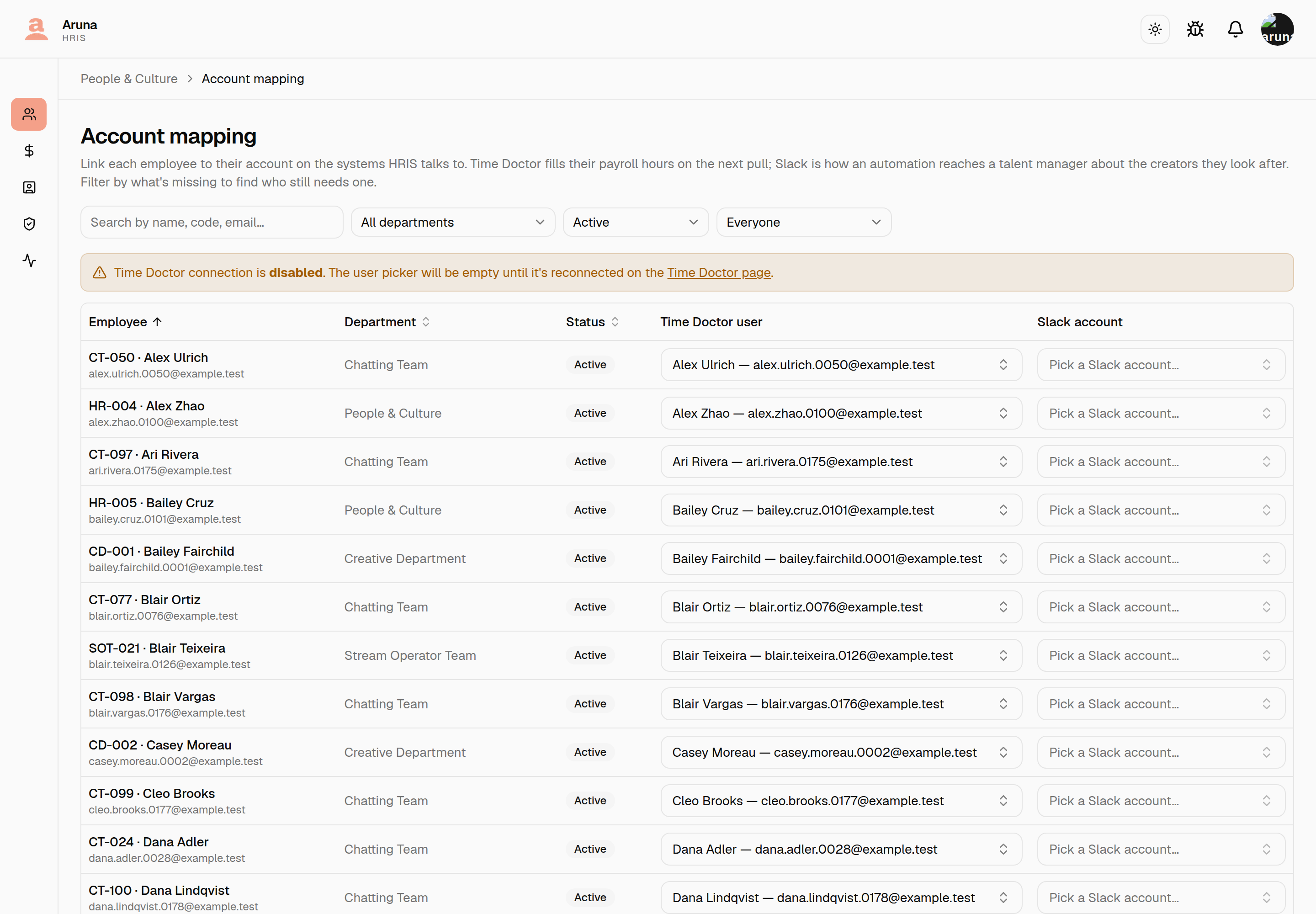Viewport: 1316px width, 914px height.
Task: Open the notifications bell
Action: click(1235, 29)
